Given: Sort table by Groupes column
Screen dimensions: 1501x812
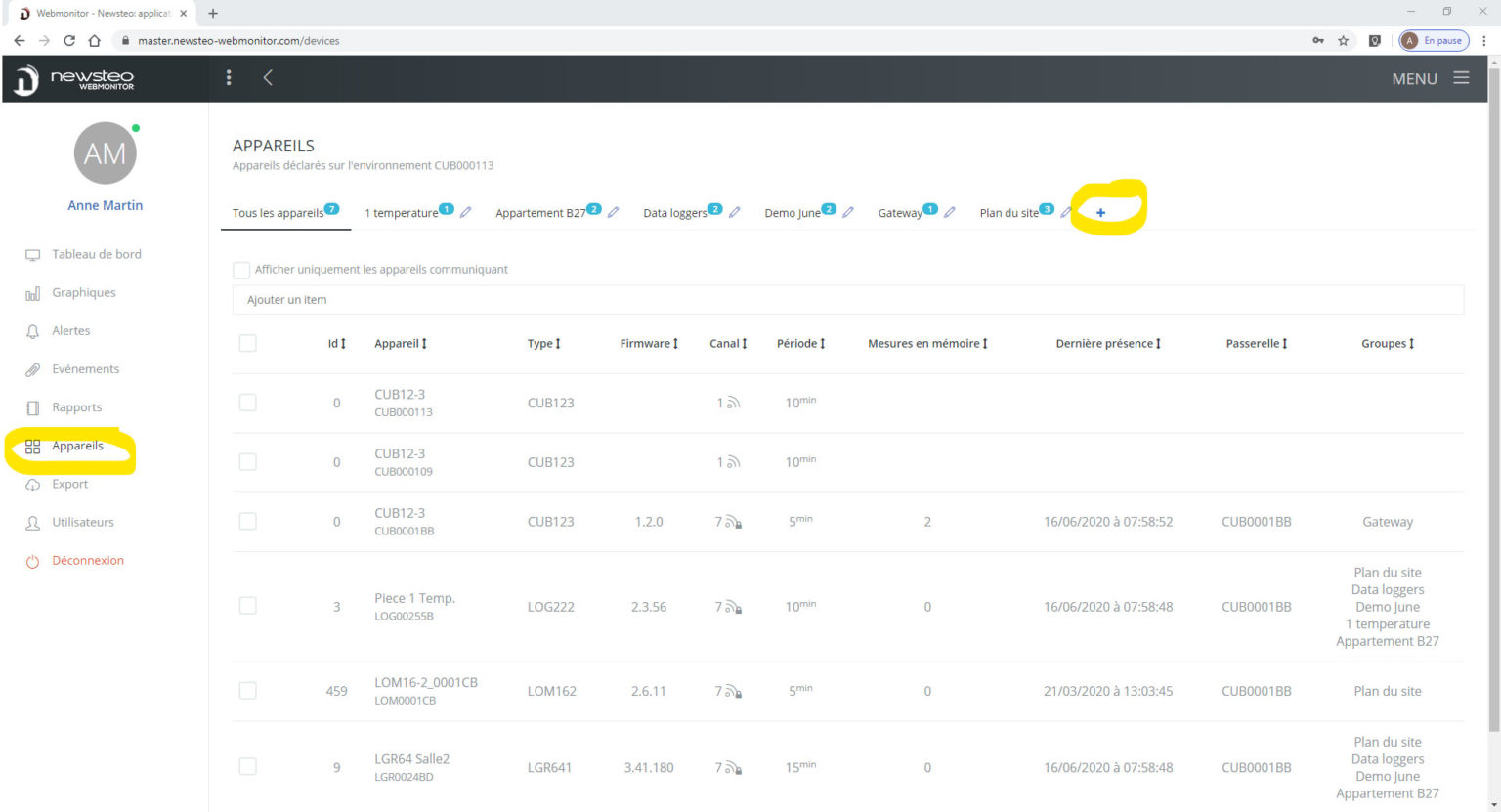Looking at the screenshot, I should pyautogui.click(x=1388, y=343).
